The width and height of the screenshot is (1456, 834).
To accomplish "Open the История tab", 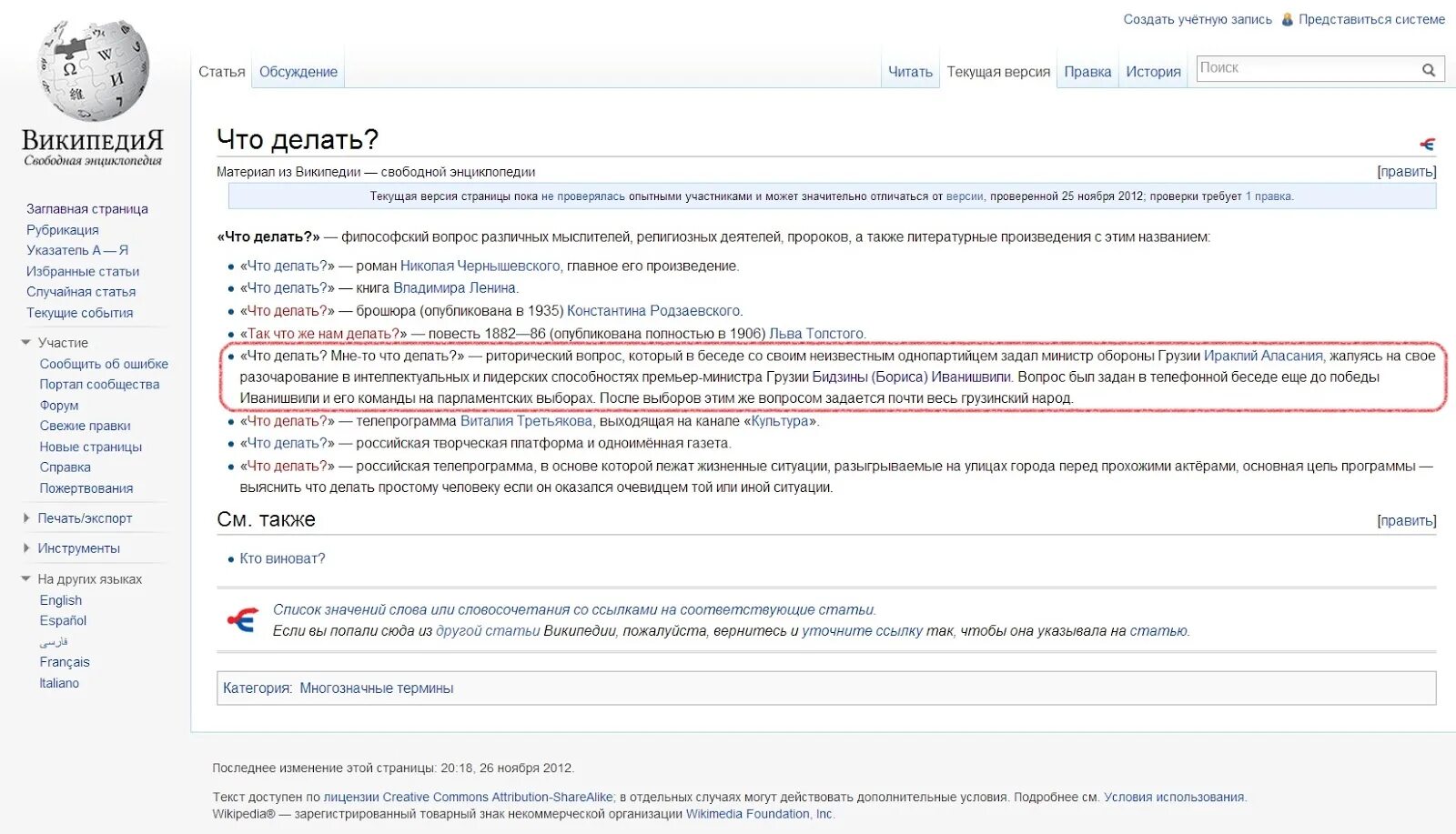I will pyautogui.click(x=1153, y=70).
